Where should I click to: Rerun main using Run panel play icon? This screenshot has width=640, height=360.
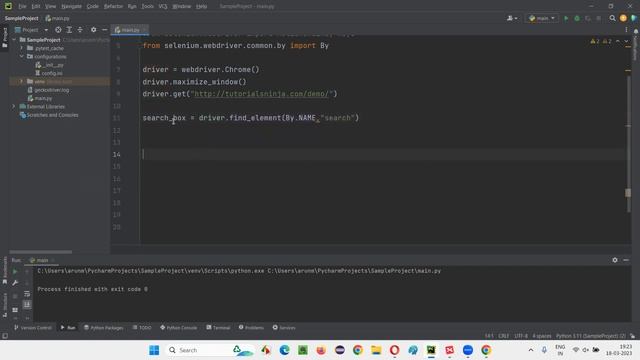tap(15, 271)
